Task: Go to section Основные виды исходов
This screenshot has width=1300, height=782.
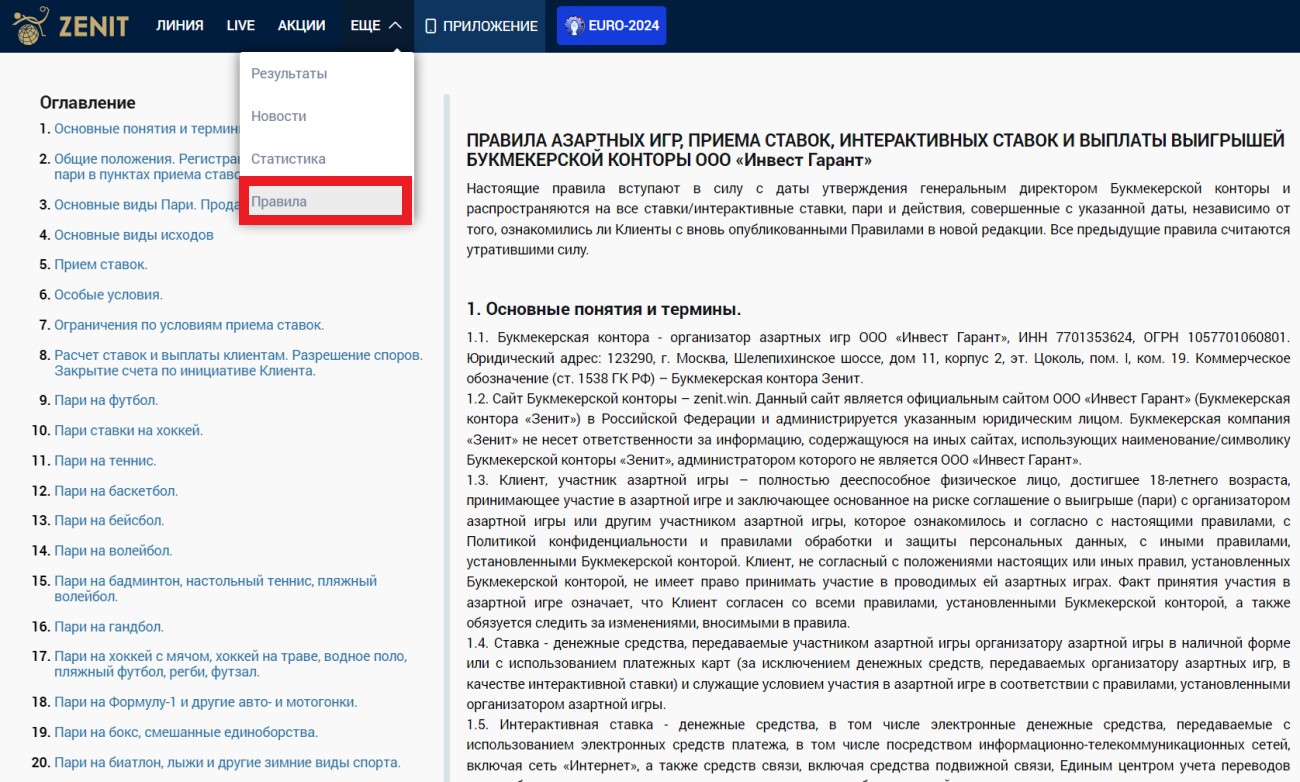Action: pyautogui.click(x=134, y=235)
